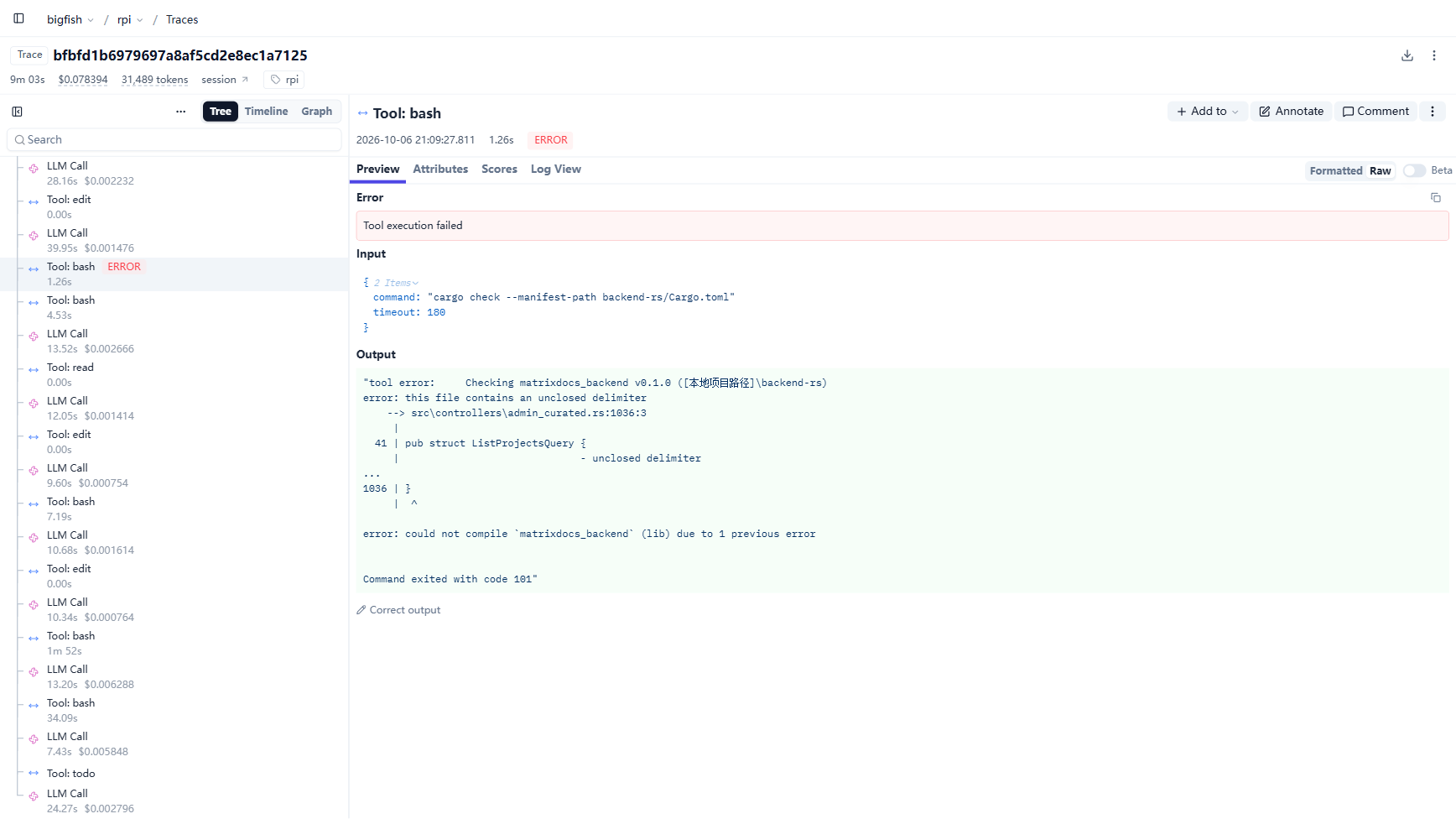The height and width of the screenshot is (819, 1456).
Task: Select the Tree view tab
Action: [x=221, y=112]
